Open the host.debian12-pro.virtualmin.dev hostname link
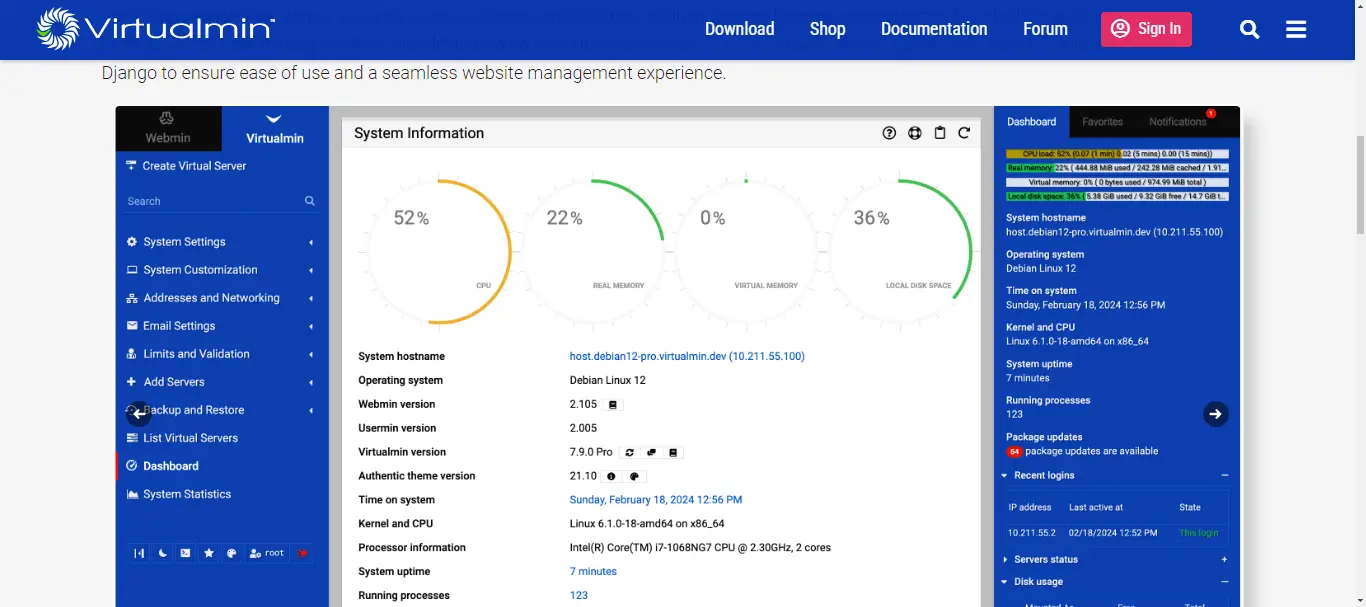The image size is (1366, 607). pyautogui.click(x=687, y=356)
